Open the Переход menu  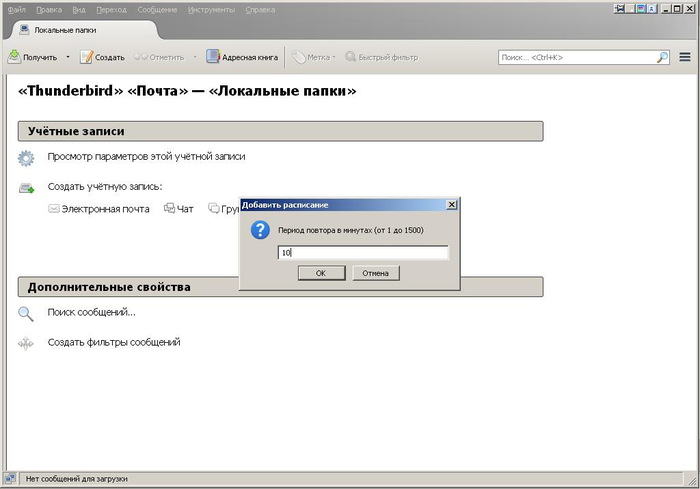tap(111, 9)
